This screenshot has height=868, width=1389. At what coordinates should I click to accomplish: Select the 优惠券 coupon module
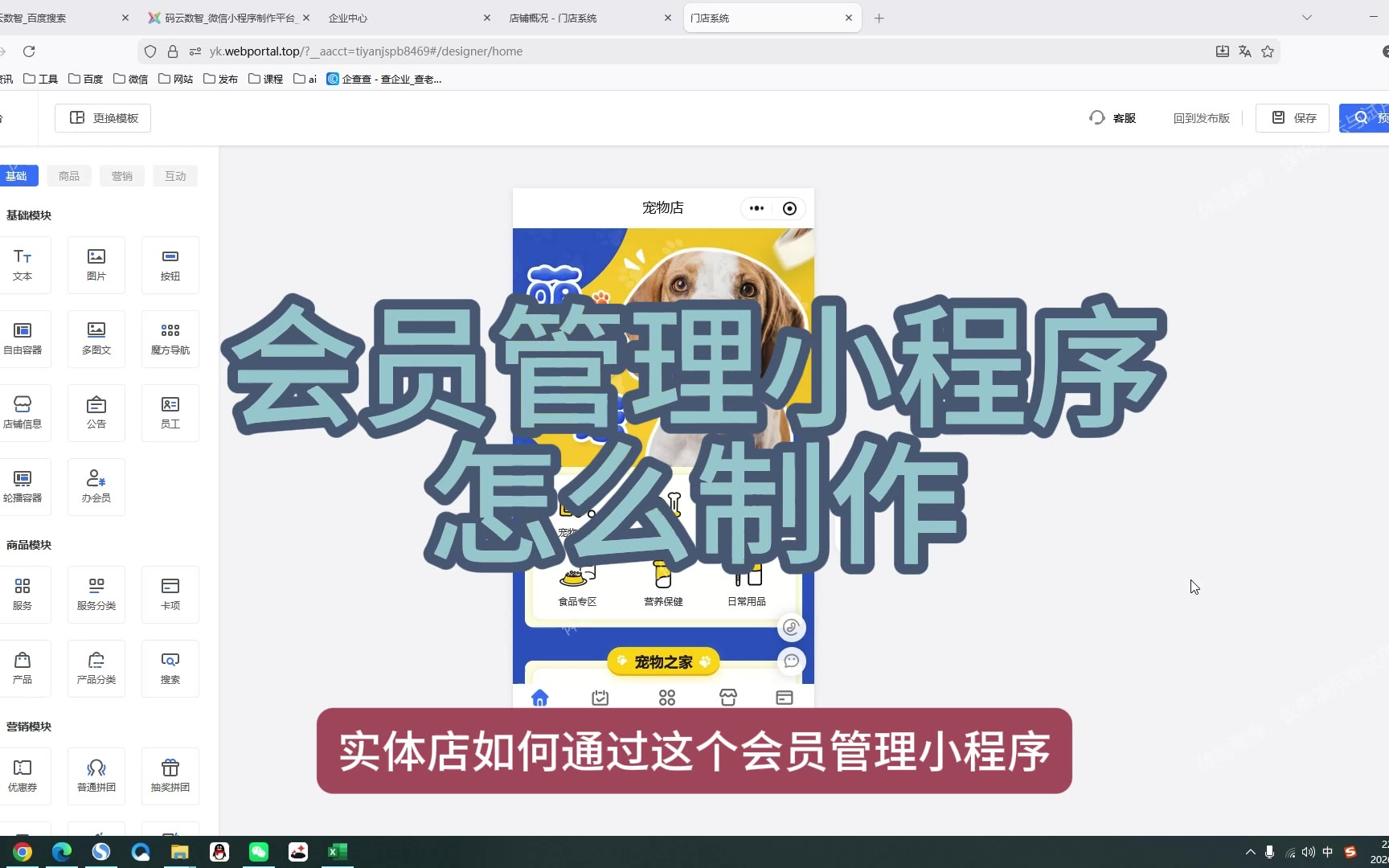[x=23, y=776]
